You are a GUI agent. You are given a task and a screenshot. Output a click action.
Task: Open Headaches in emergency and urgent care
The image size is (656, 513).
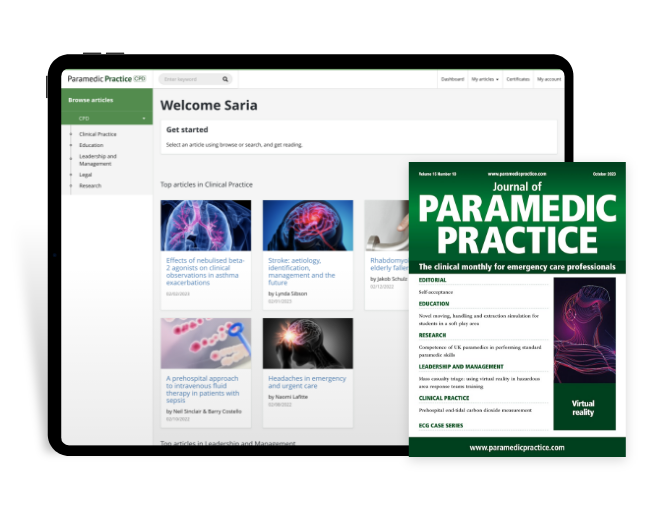coord(307,382)
